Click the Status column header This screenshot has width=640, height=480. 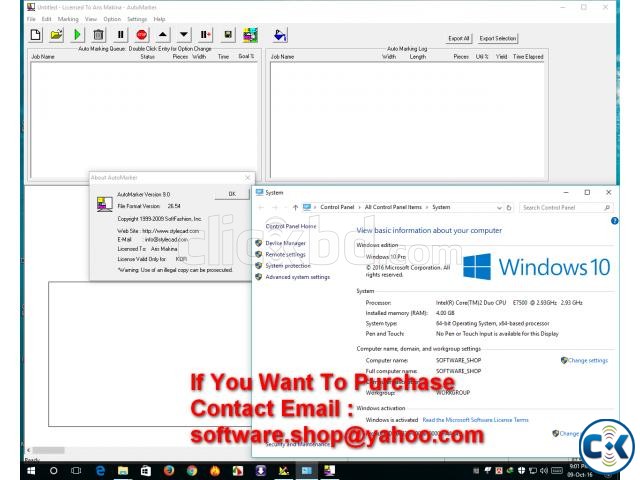pyautogui.click(x=147, y=57)
